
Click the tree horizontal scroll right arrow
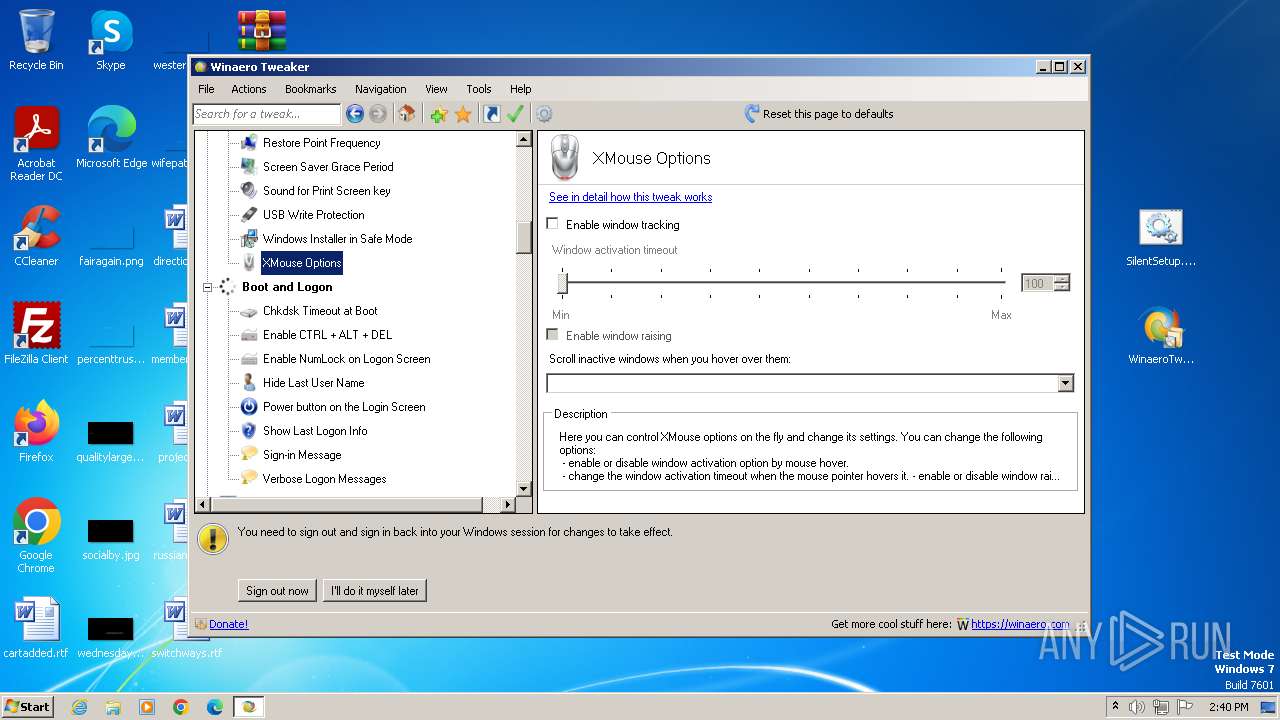508,504
